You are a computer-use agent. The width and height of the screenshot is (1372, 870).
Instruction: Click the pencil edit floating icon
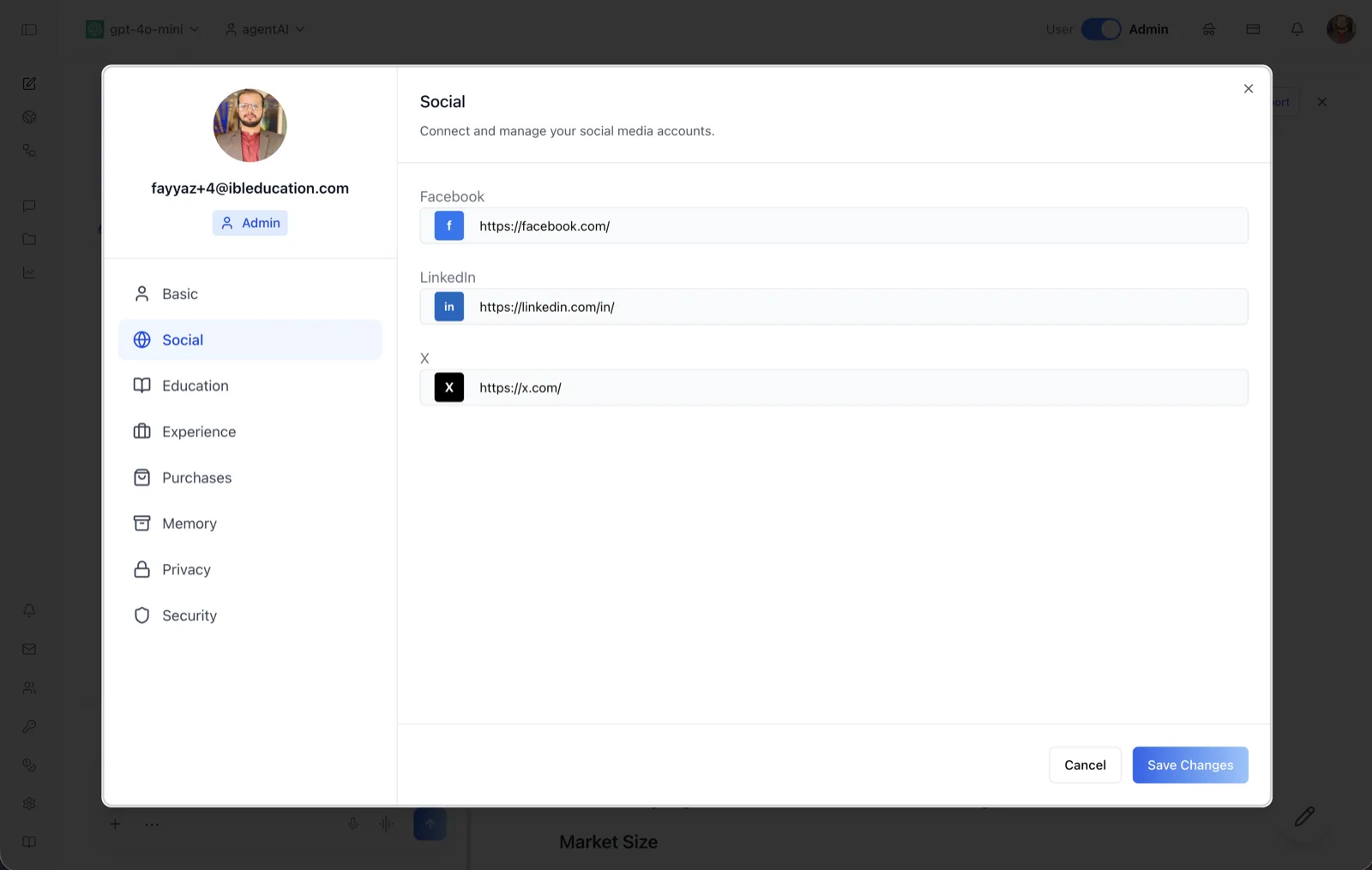(1304, 816)
